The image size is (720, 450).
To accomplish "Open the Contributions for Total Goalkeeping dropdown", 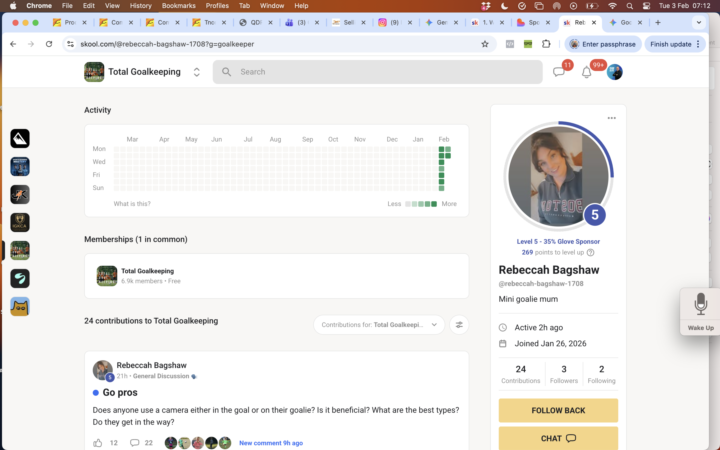I will click(379, 324).
